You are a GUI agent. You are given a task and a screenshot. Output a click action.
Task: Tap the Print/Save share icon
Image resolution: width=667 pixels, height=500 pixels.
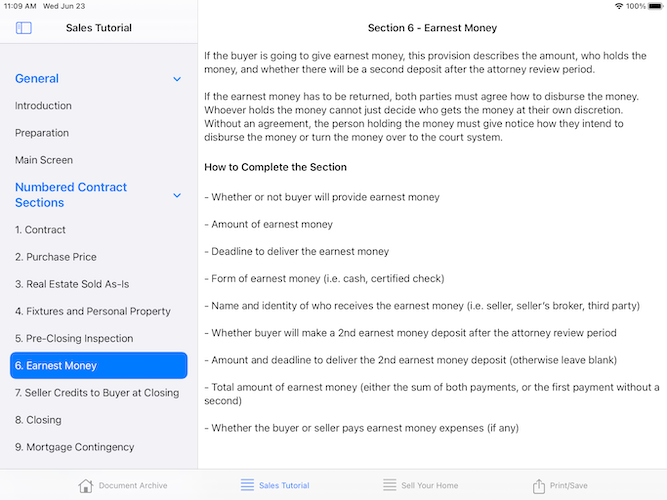point(539,486)
